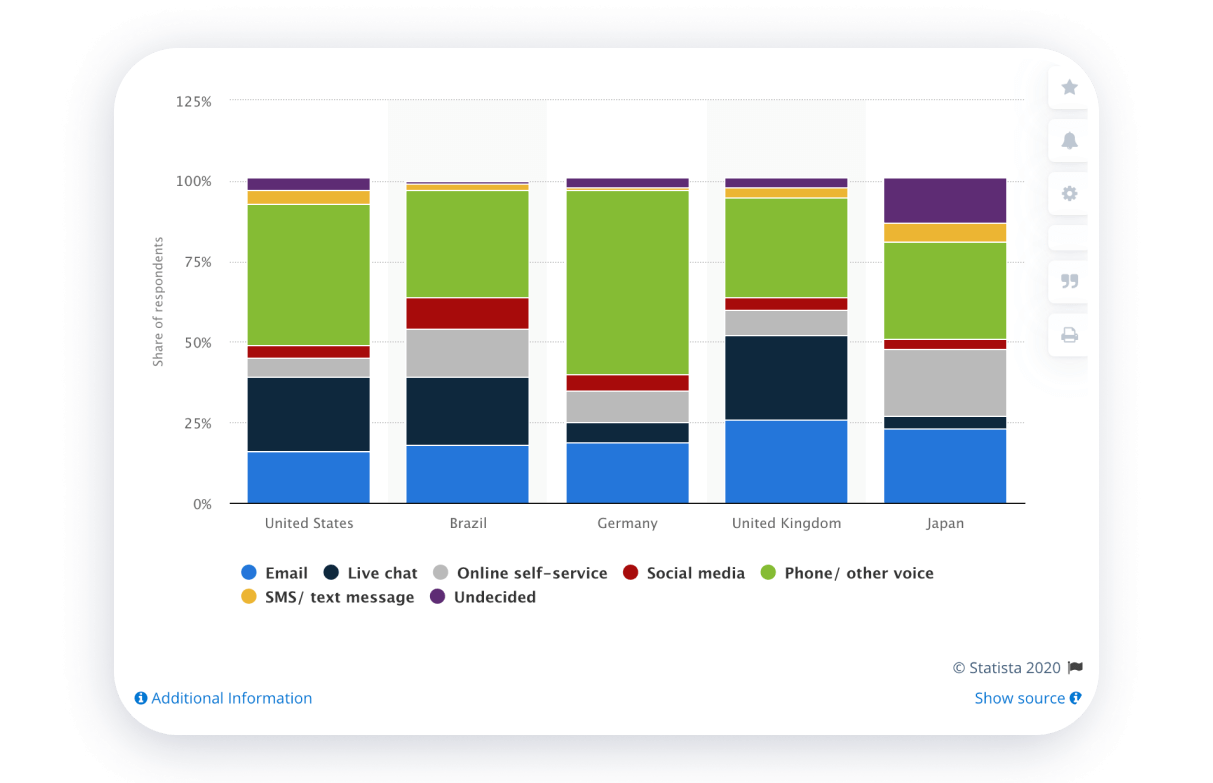Image resolution: width=1213 pixels, height=783 pixels.
Task: Toggle Phone/ other voice legend item
Action: 847,573
